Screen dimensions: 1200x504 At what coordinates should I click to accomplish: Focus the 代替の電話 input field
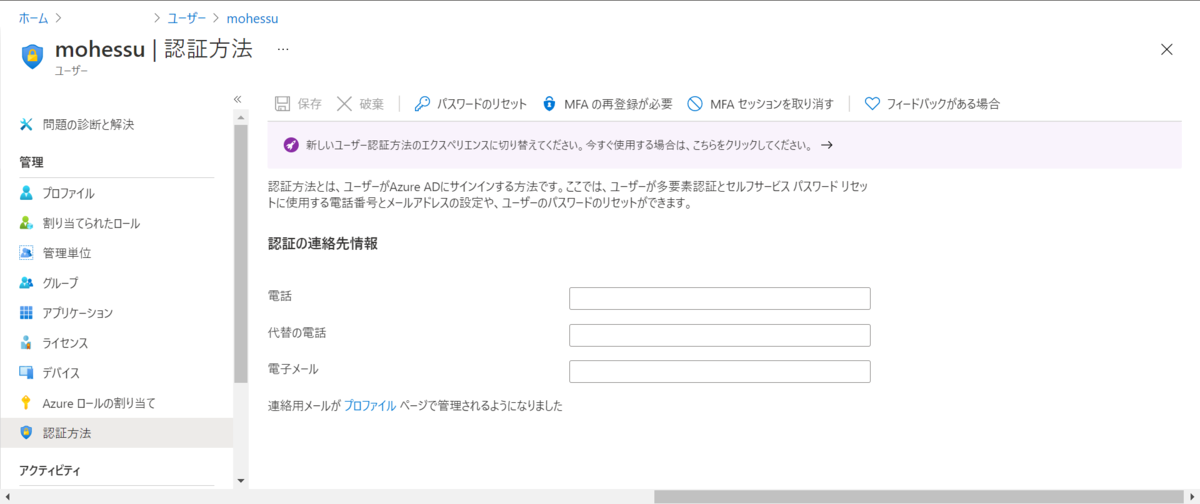coord(719,335)
